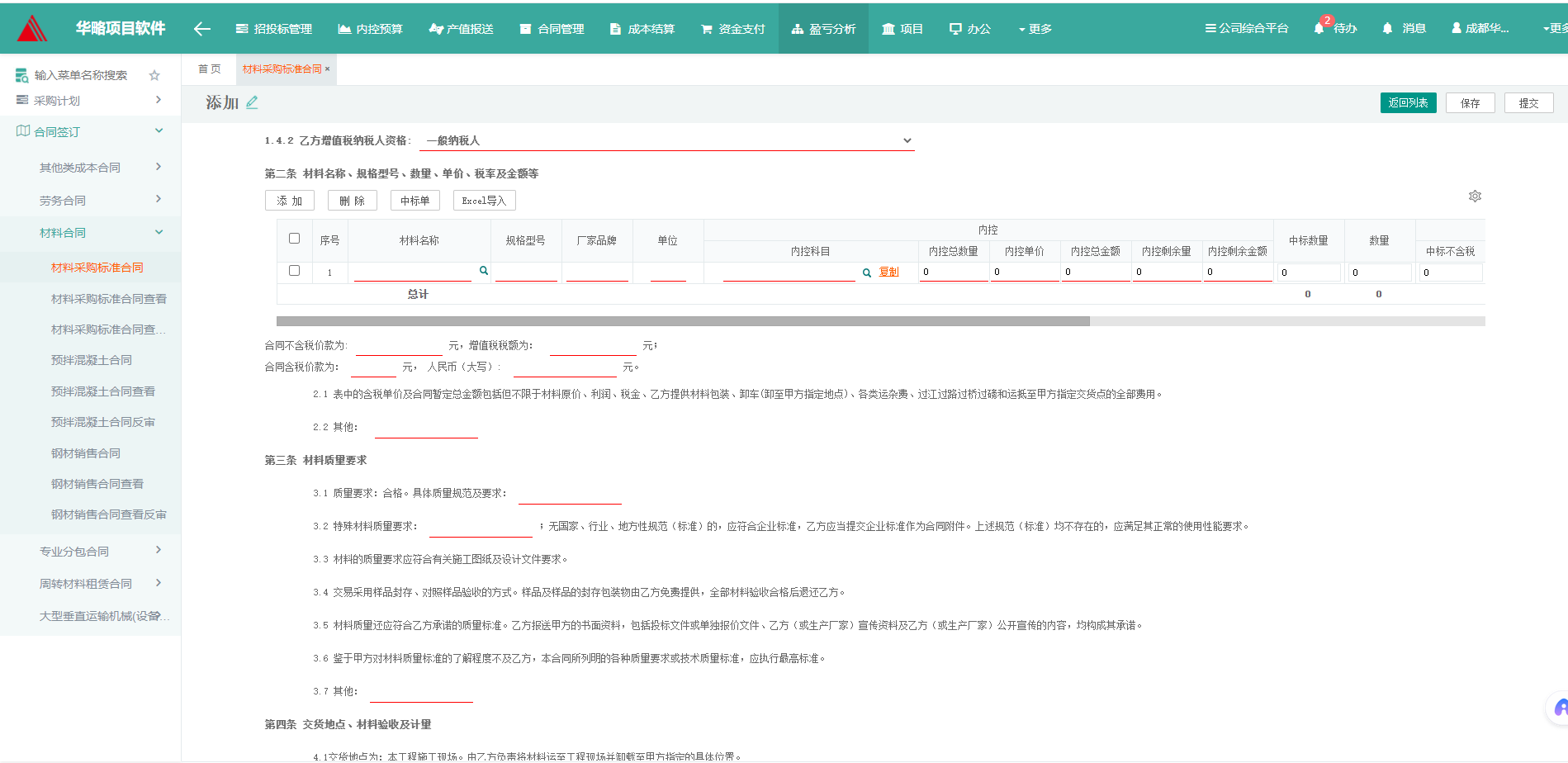Viewport: 1568px width, 763px height.
Task: Click 返回列表 button
Action: point(1408,102)
